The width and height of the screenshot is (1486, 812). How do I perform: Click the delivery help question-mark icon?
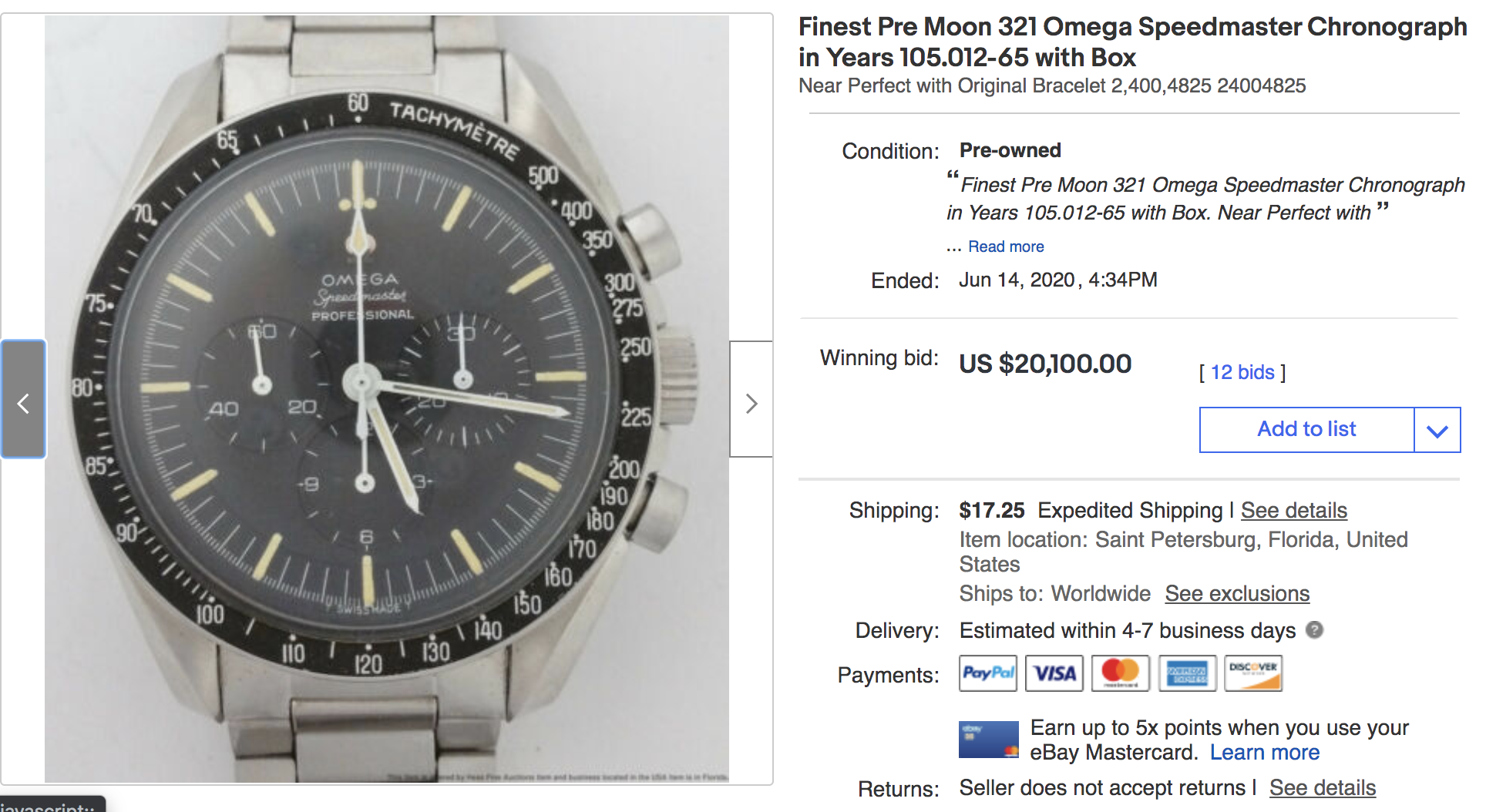[1315, 630]
